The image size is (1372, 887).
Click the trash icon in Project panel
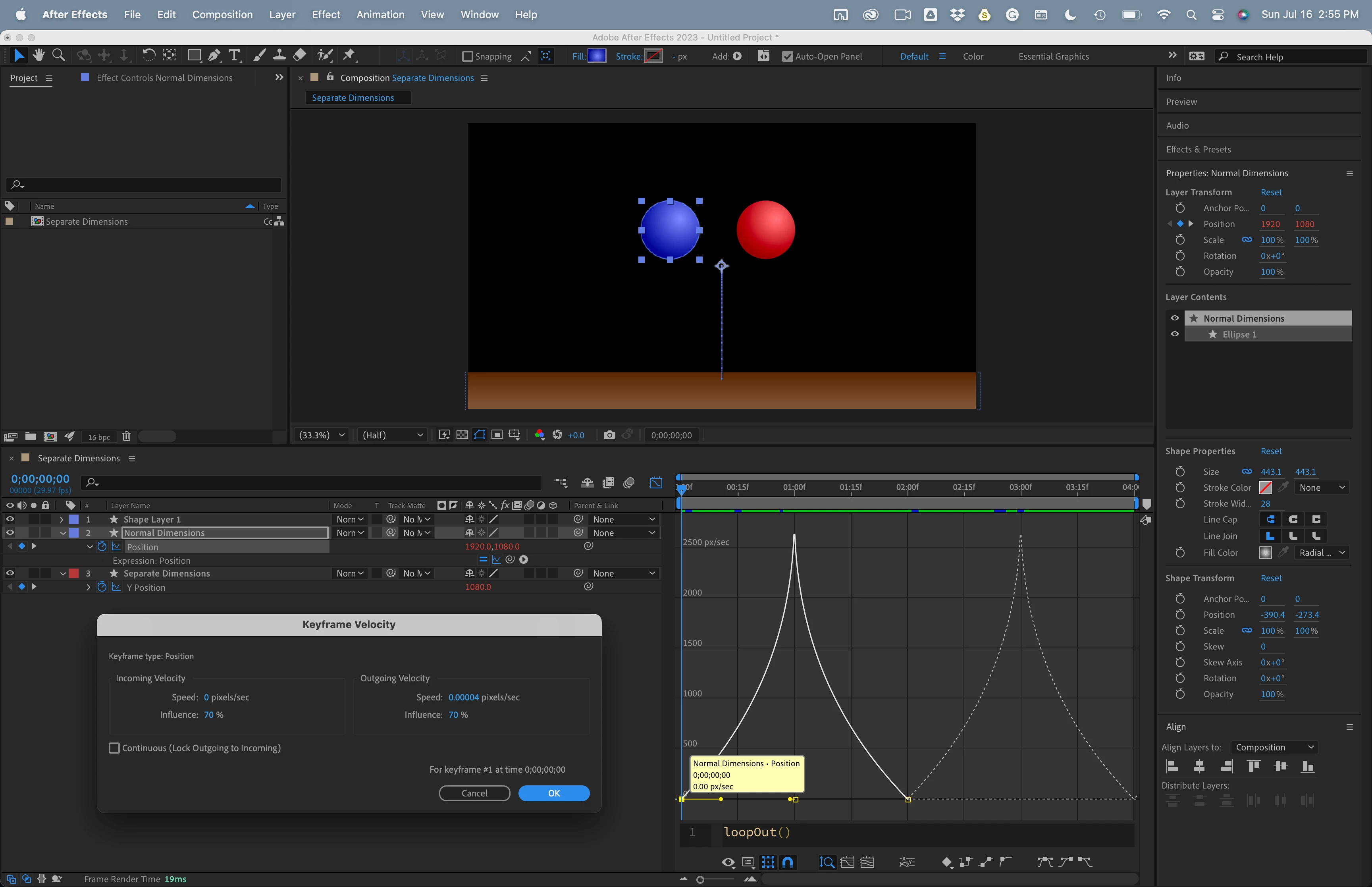pyautogui.click(x=127, y=437)
